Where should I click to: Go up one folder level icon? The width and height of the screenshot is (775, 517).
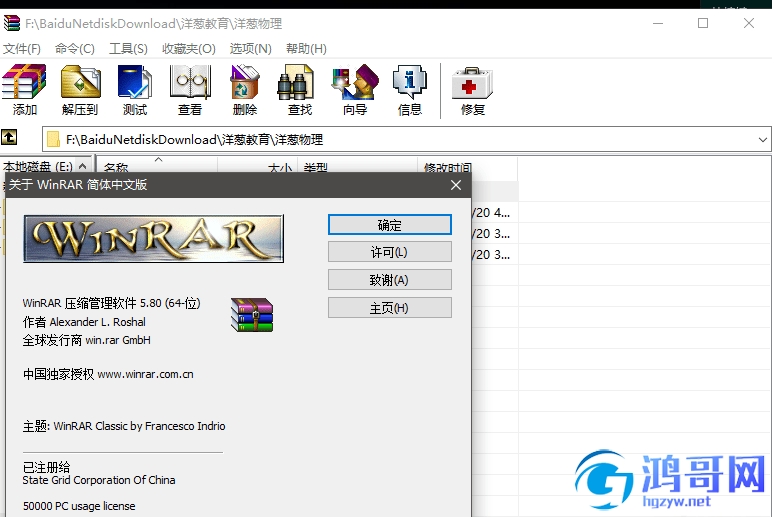[x=9, y=137]
